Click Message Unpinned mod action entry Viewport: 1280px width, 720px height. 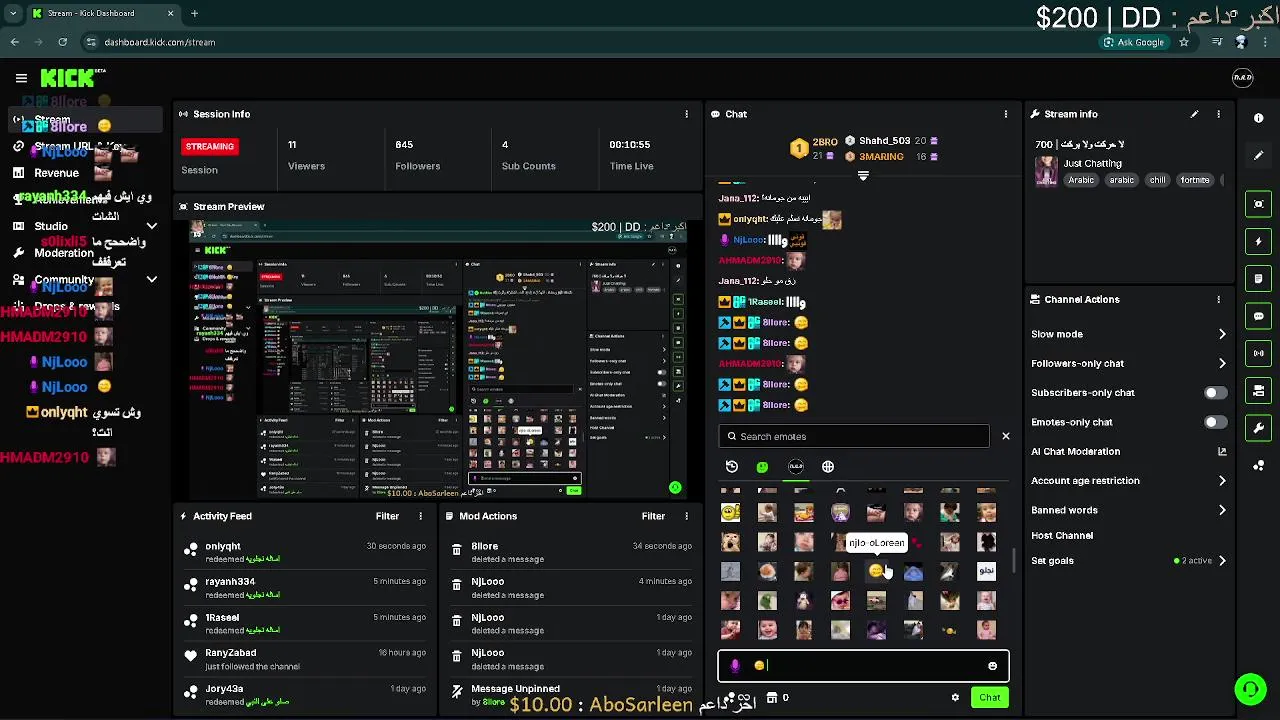pyautogui.click(x=571, y=694)
